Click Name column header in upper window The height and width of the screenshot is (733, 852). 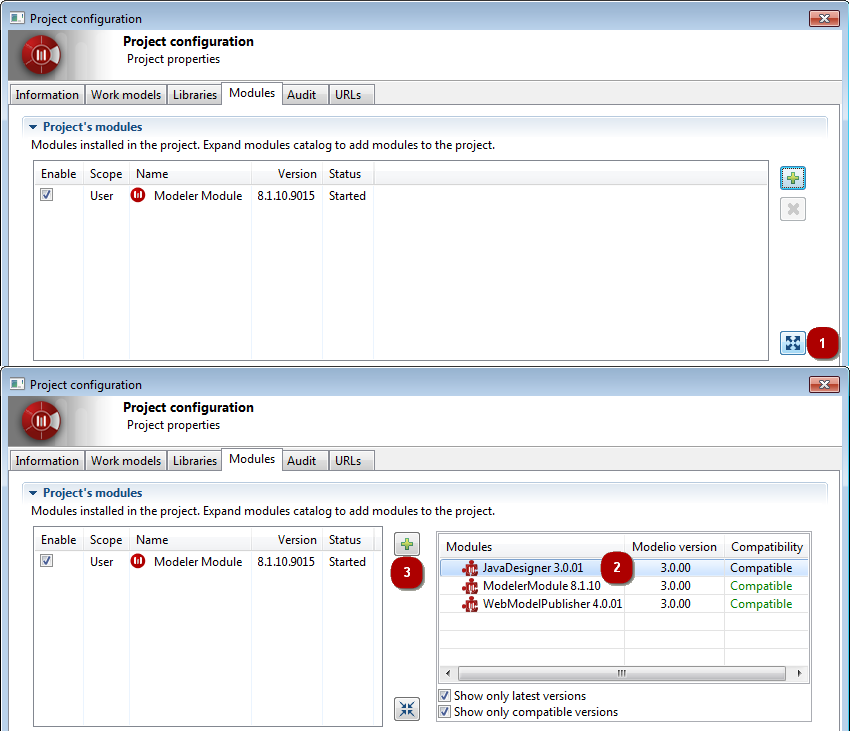coord(191,174)
